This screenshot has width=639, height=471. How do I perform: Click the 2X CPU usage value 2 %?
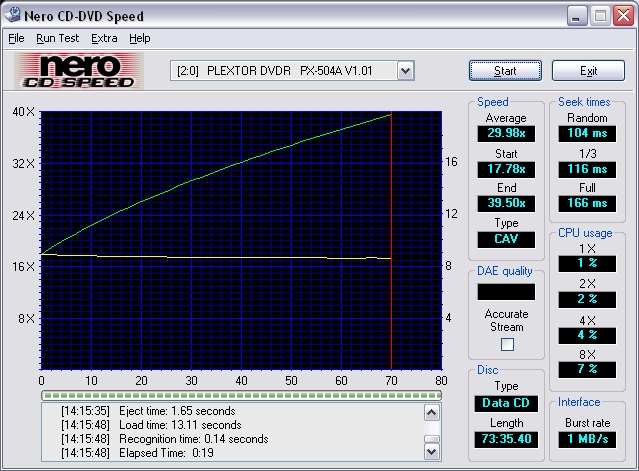[x=587, y=299]
